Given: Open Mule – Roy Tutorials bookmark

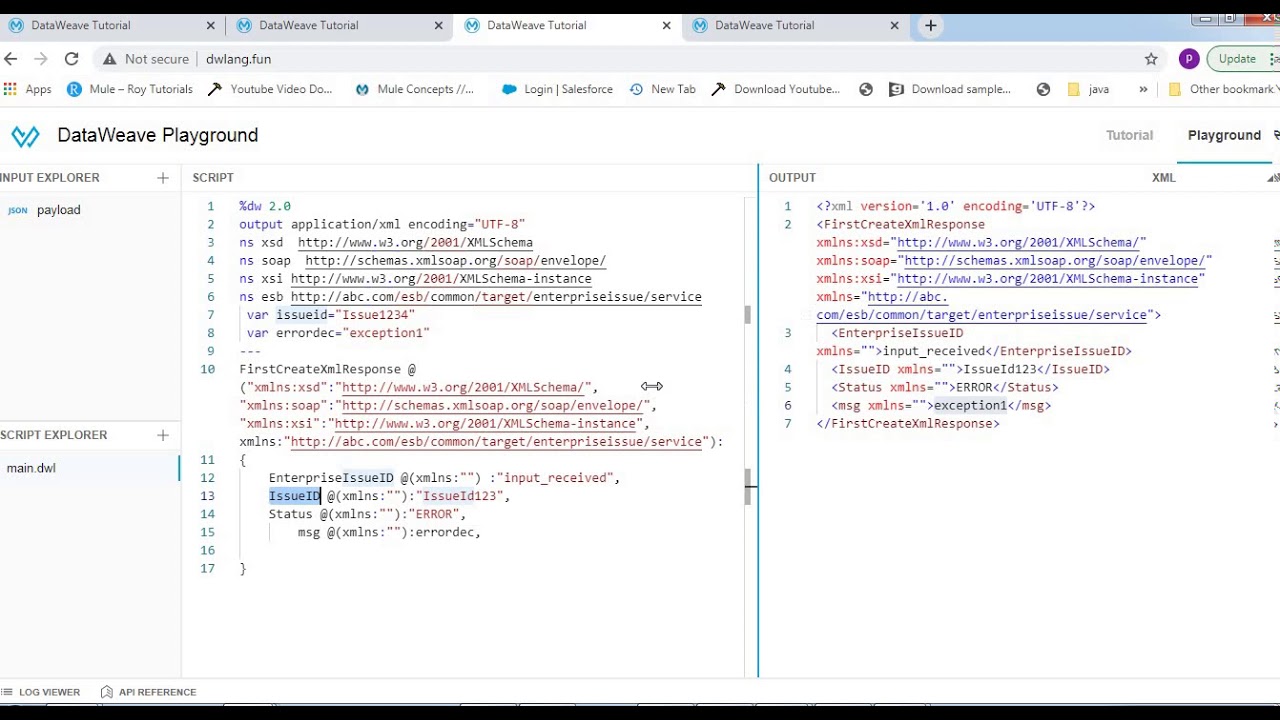Looking at the screenshot, I should (x=130, y=89).
